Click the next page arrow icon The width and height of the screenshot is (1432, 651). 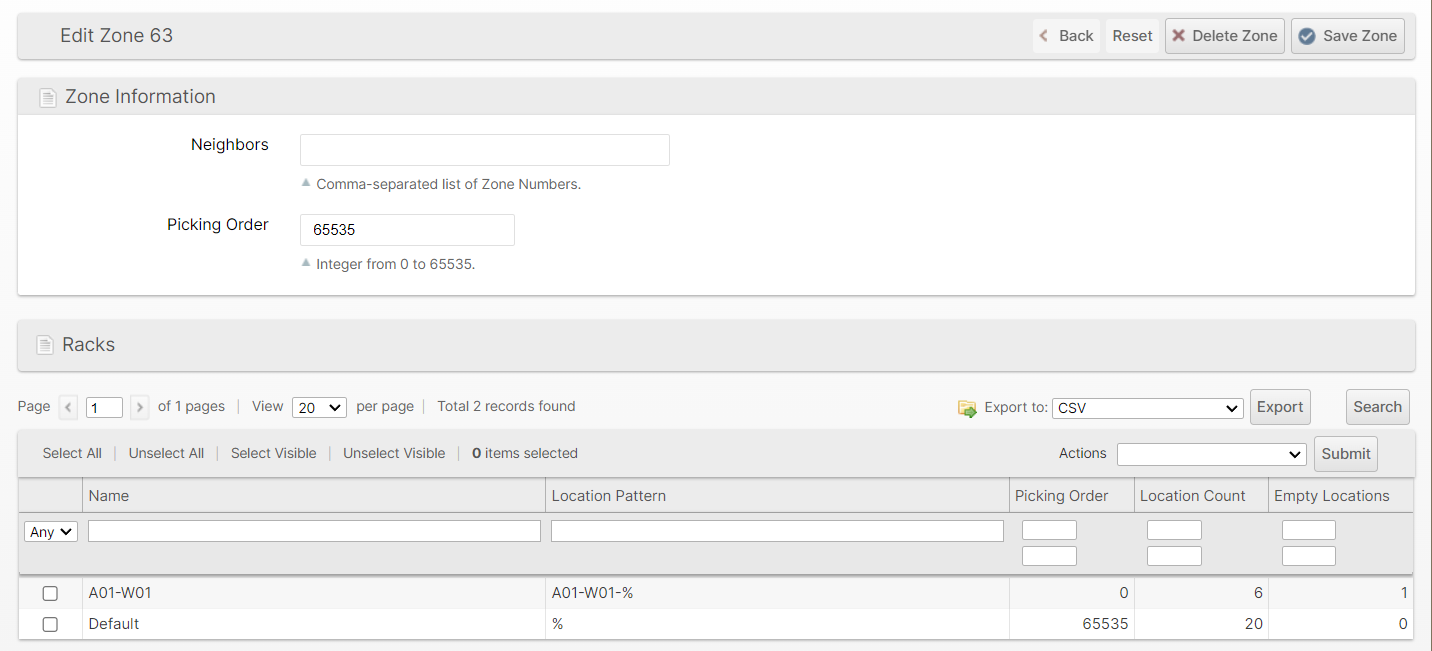(x=140, y=407)
